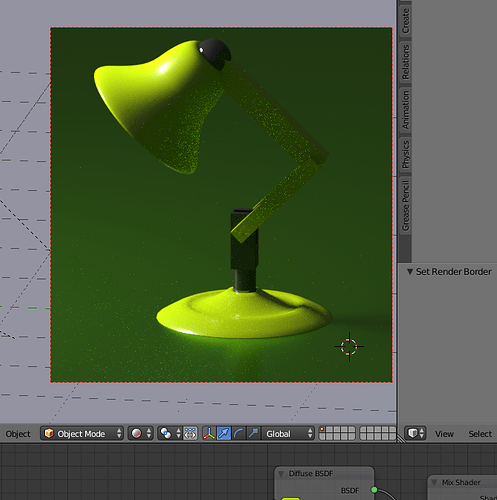Open the Object Mode dropdown
The width and height of the screenshot is (497, 500).
point(82,434)
